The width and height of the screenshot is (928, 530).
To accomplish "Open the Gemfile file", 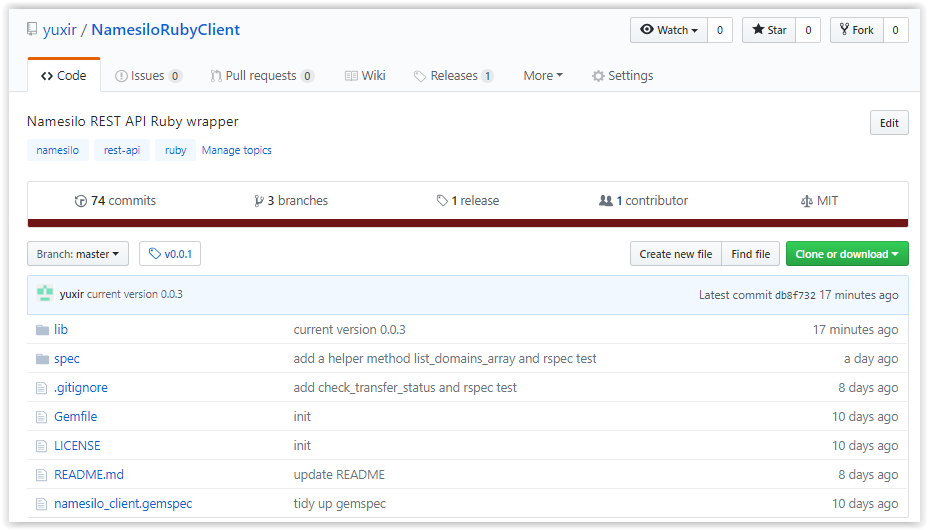I will click(76, 416).
